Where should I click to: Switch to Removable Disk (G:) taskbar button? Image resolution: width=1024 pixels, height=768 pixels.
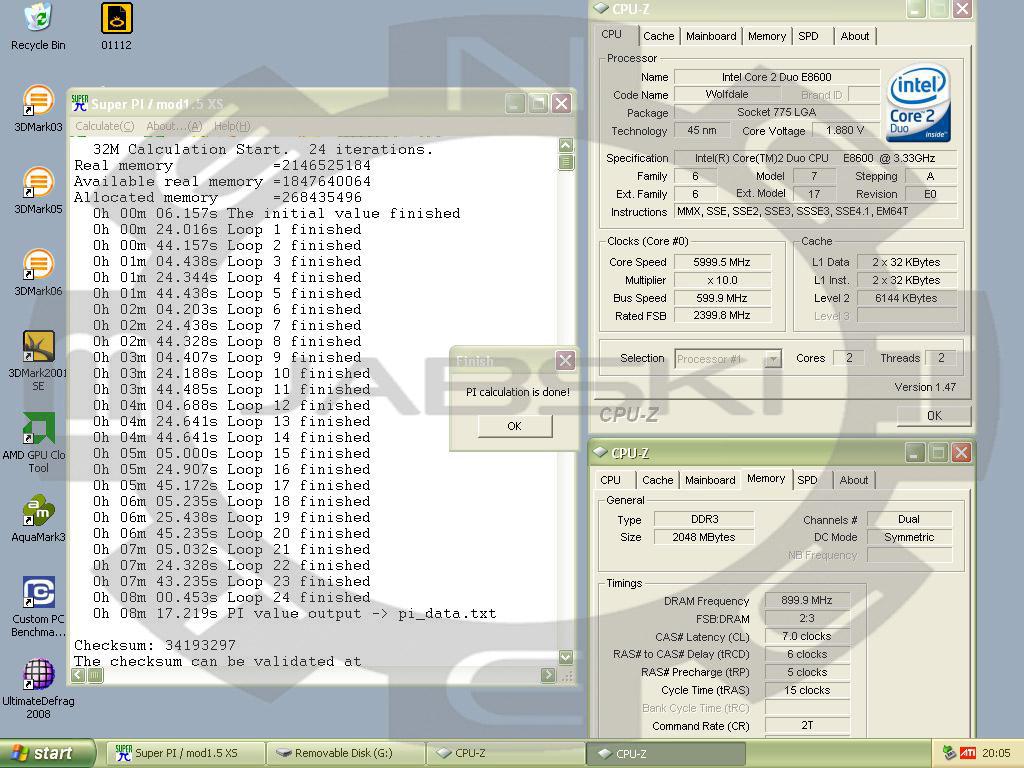tap(345, 753)
